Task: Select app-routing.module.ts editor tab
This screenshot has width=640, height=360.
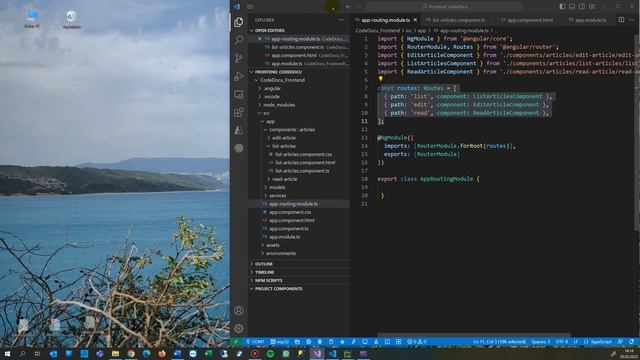Action: coord(386,20)
